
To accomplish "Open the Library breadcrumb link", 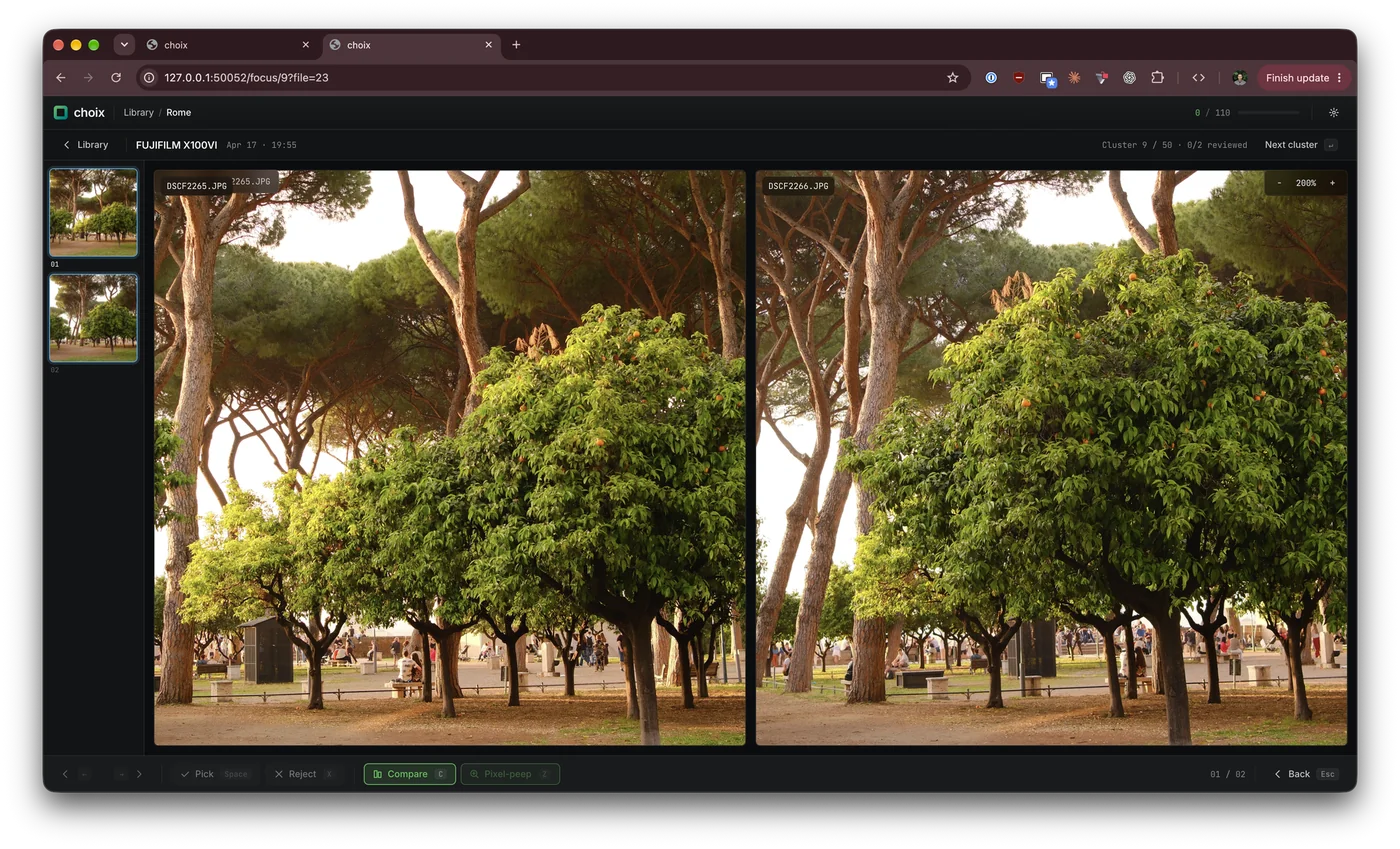I will [x=139, y=113].
